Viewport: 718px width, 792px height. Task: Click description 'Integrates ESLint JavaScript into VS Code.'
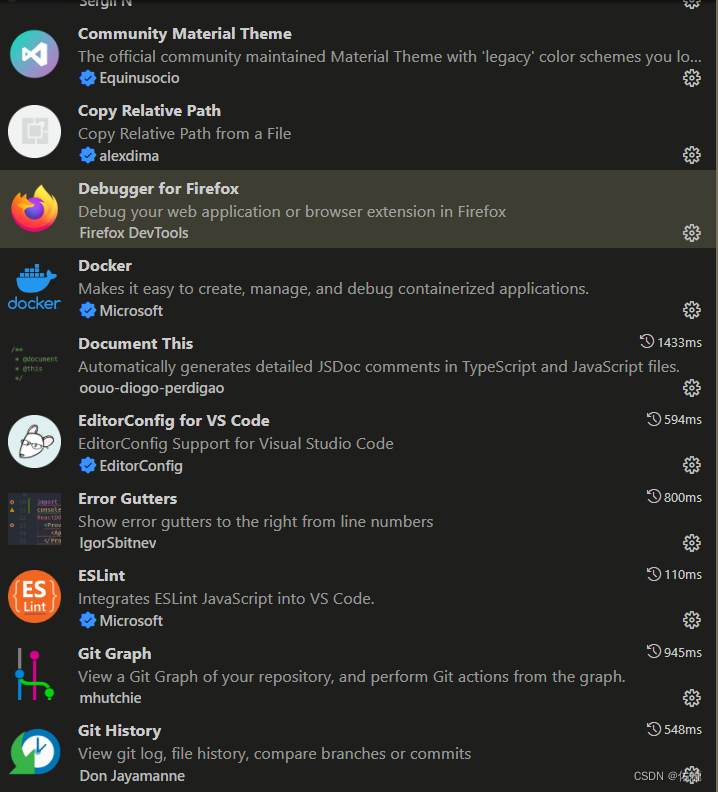(x=226, y=599)
